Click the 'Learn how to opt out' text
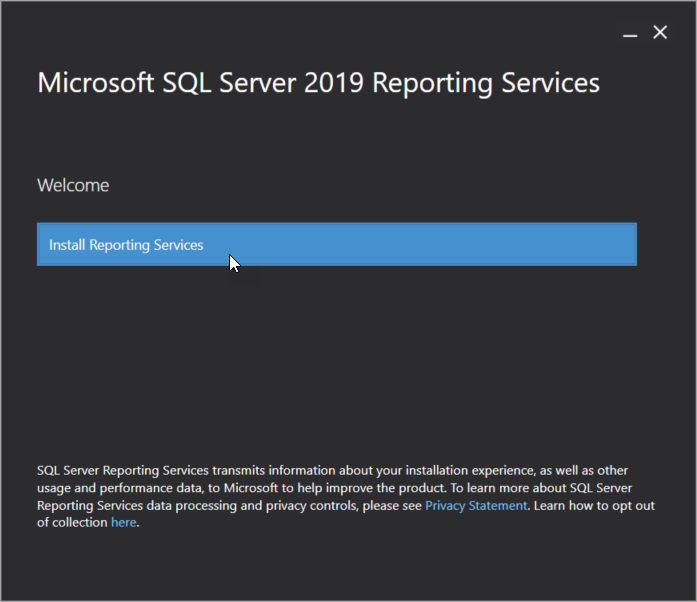This screenshot has height=602, width=697. (x=594, y=506)
